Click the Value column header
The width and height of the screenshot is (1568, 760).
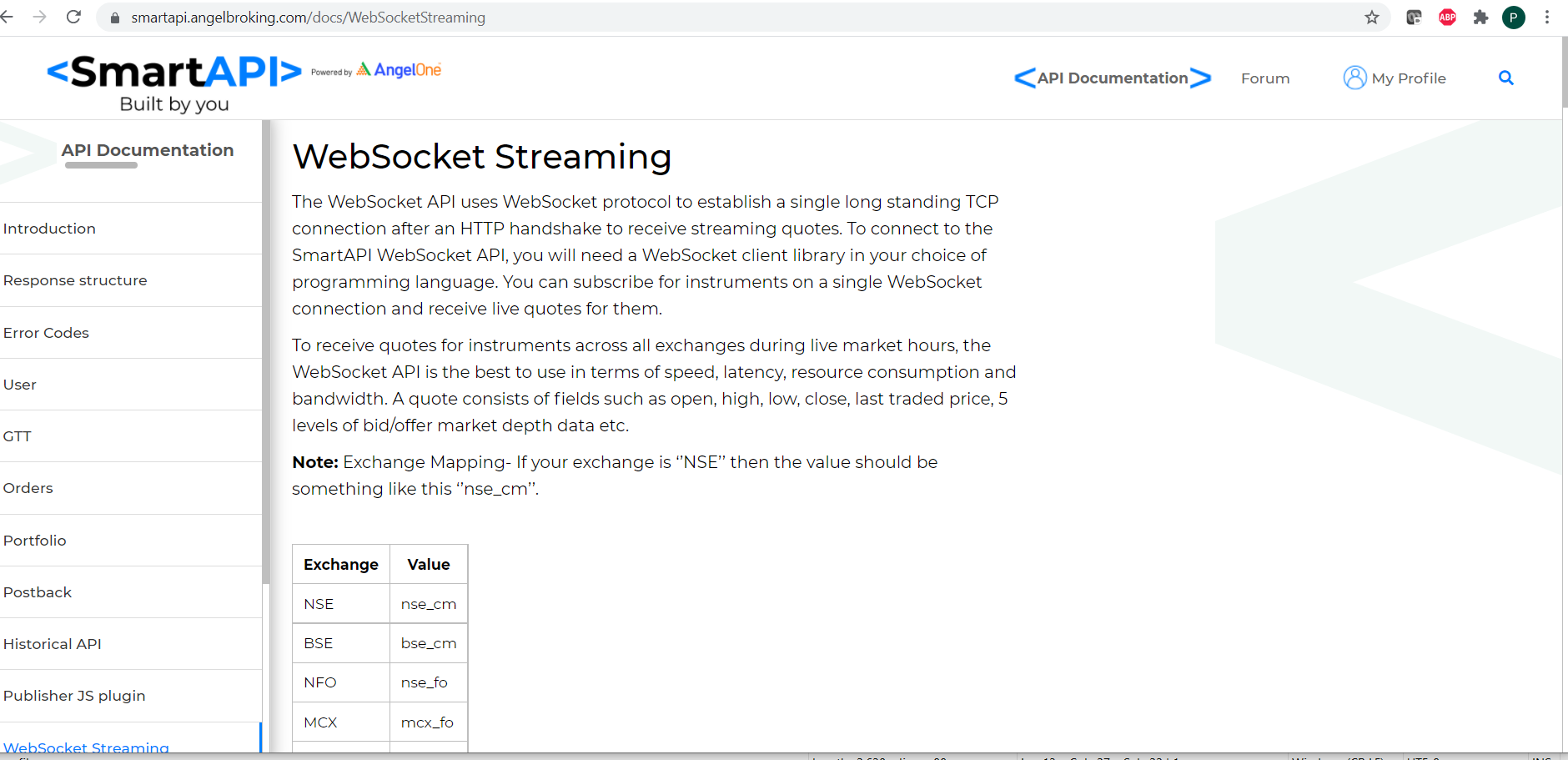429,565
